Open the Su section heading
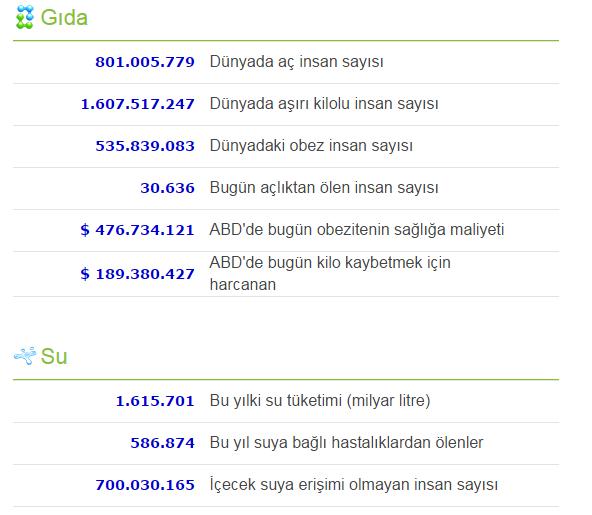 54,356
